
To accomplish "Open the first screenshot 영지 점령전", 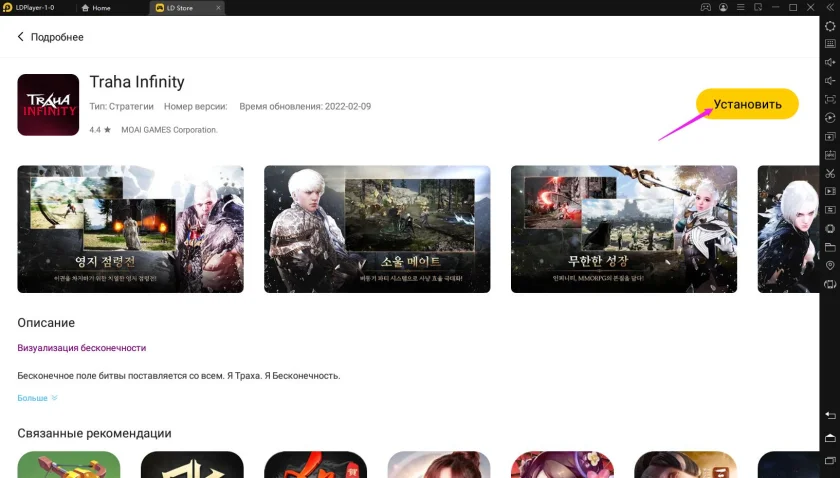I will [130, 229].
